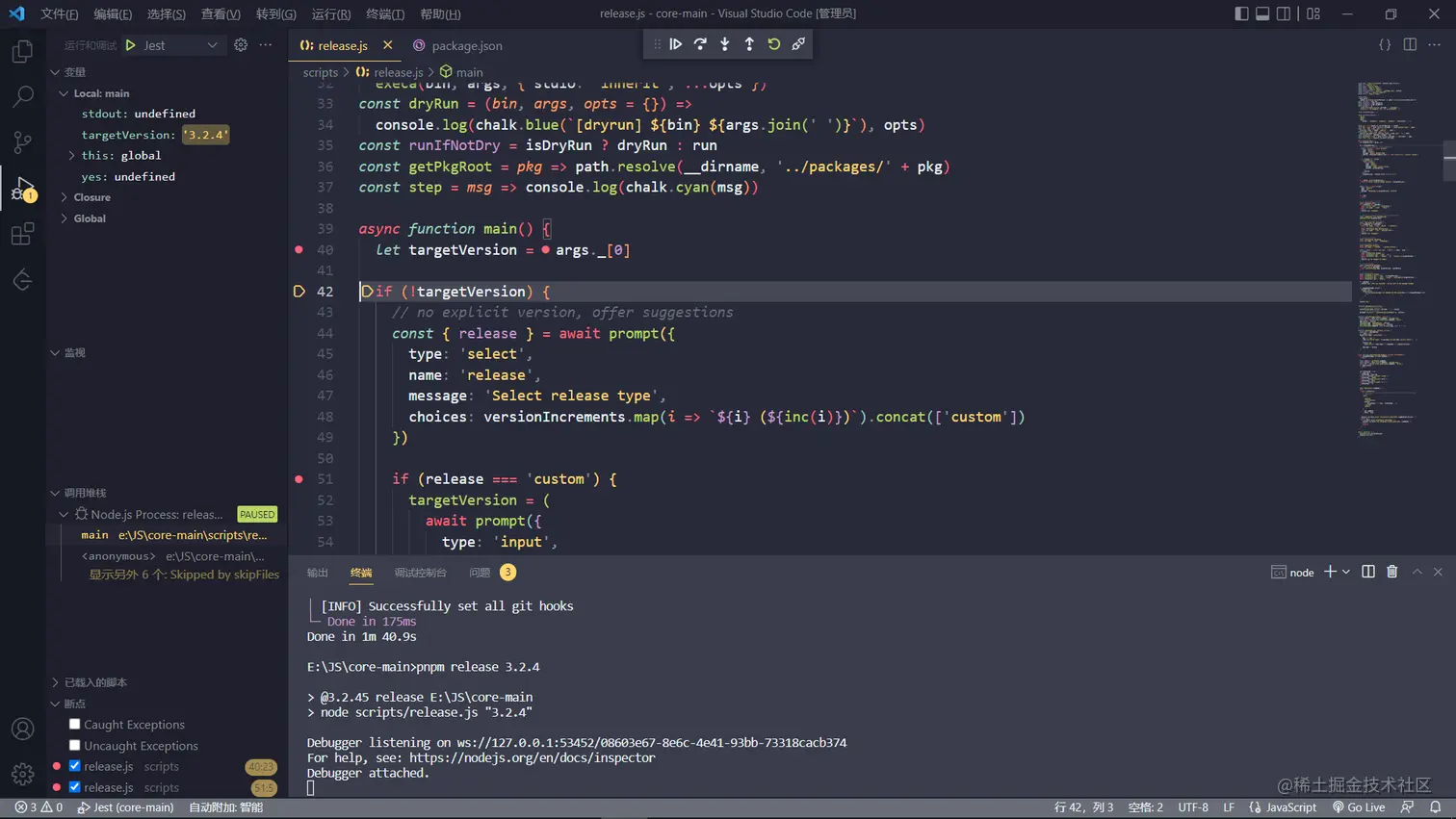Maximize the panel with up chevron
This screenshot has height=819, width=1456.
coord(1417,572)
